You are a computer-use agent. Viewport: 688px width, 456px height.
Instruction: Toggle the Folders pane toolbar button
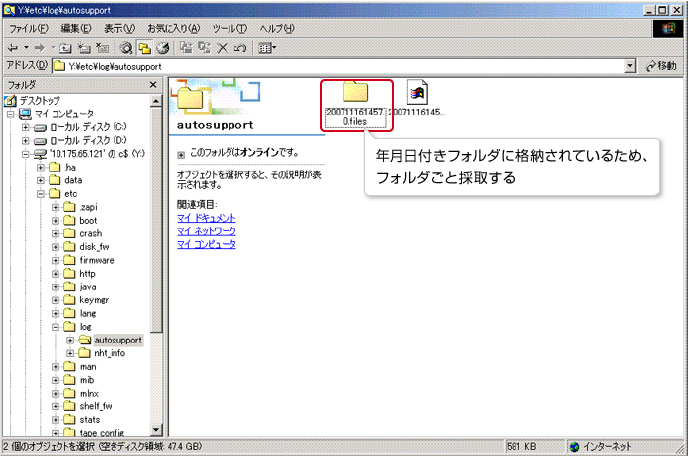(144, 48)
